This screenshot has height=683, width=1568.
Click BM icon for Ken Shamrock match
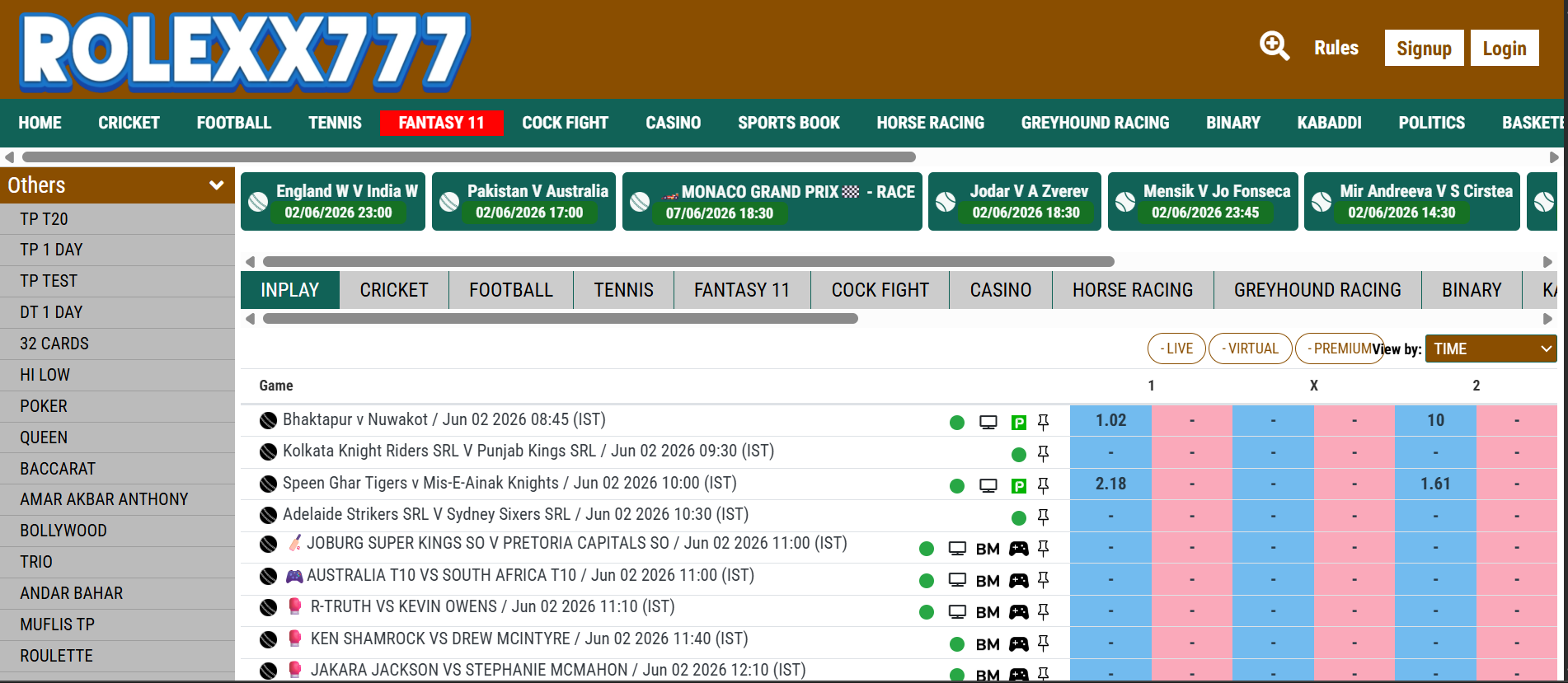pyautogui.click(x=988, y=644)
